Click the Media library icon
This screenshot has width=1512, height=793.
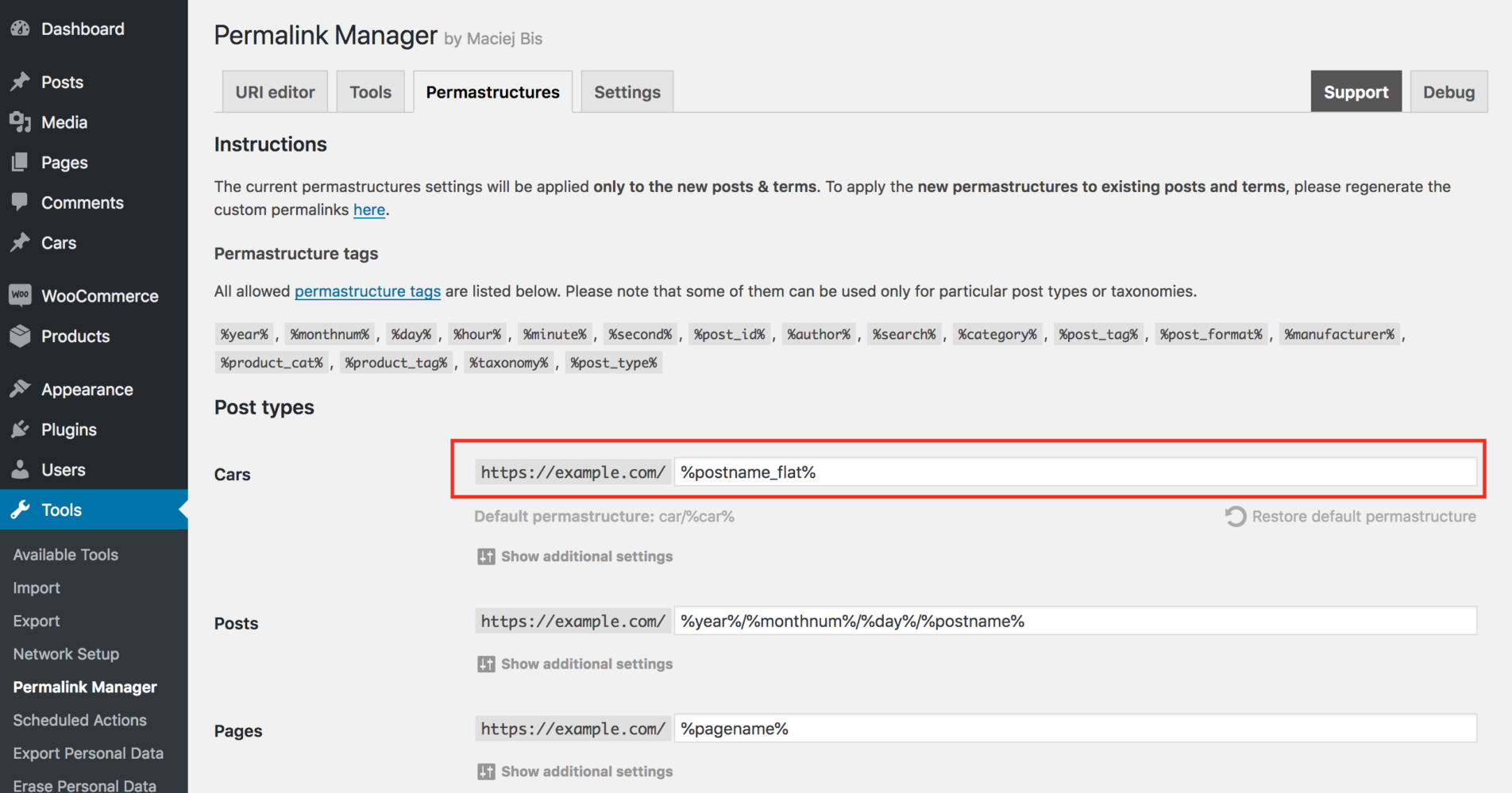(20, 121)
